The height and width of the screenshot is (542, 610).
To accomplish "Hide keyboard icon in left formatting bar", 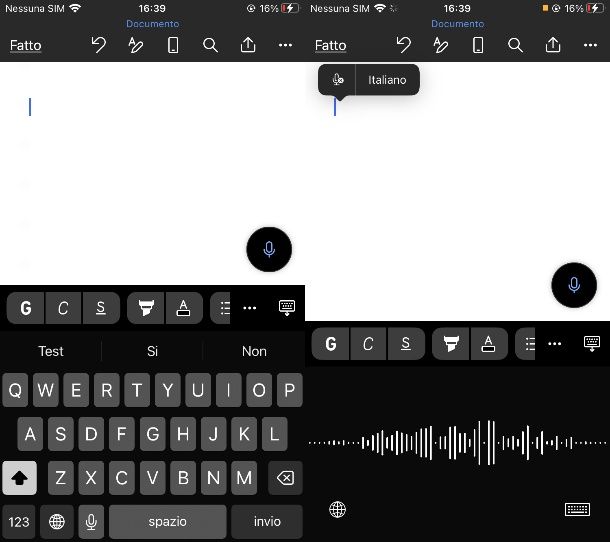I will coord(287,308).
